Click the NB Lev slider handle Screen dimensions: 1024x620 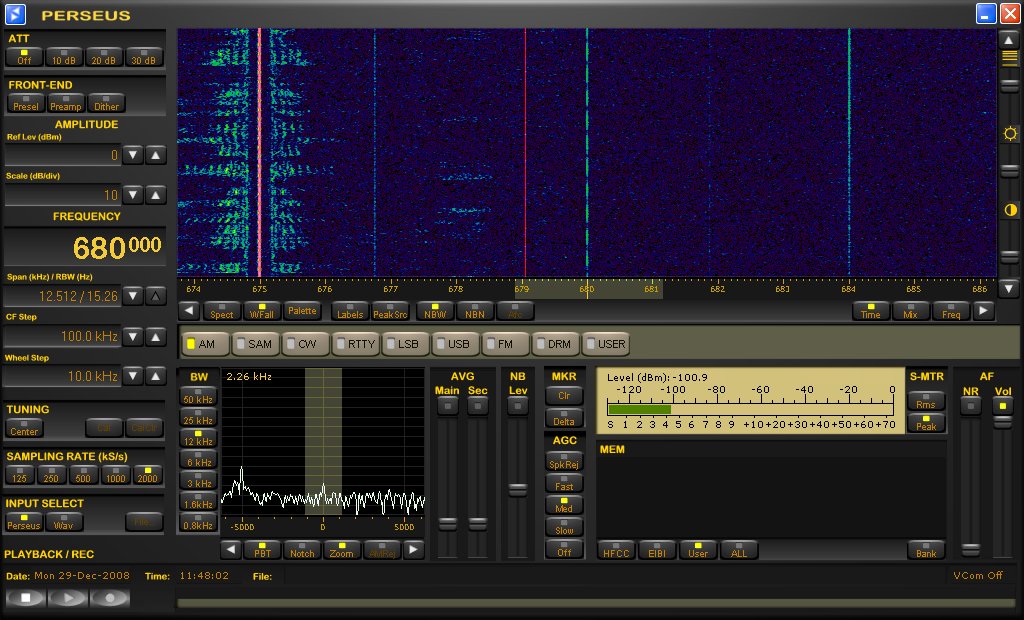tap(518, 489)
